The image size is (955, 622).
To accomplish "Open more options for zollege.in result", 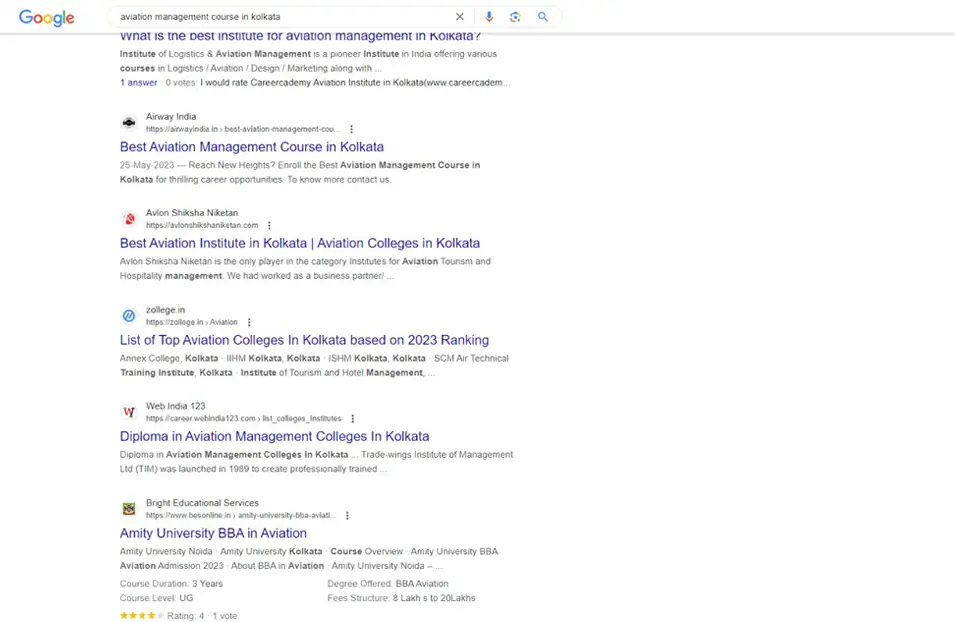I will pyautogui.click(x=249, y=322).
